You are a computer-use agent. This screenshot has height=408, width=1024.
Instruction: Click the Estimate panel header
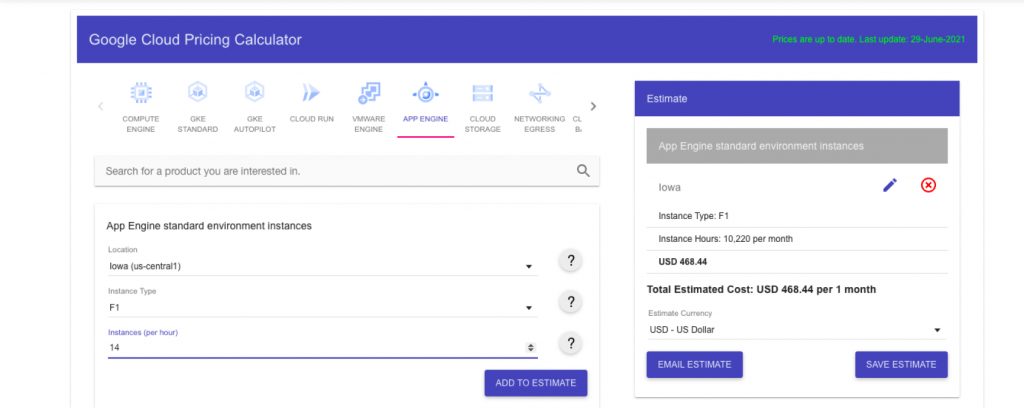pos(797,99)
